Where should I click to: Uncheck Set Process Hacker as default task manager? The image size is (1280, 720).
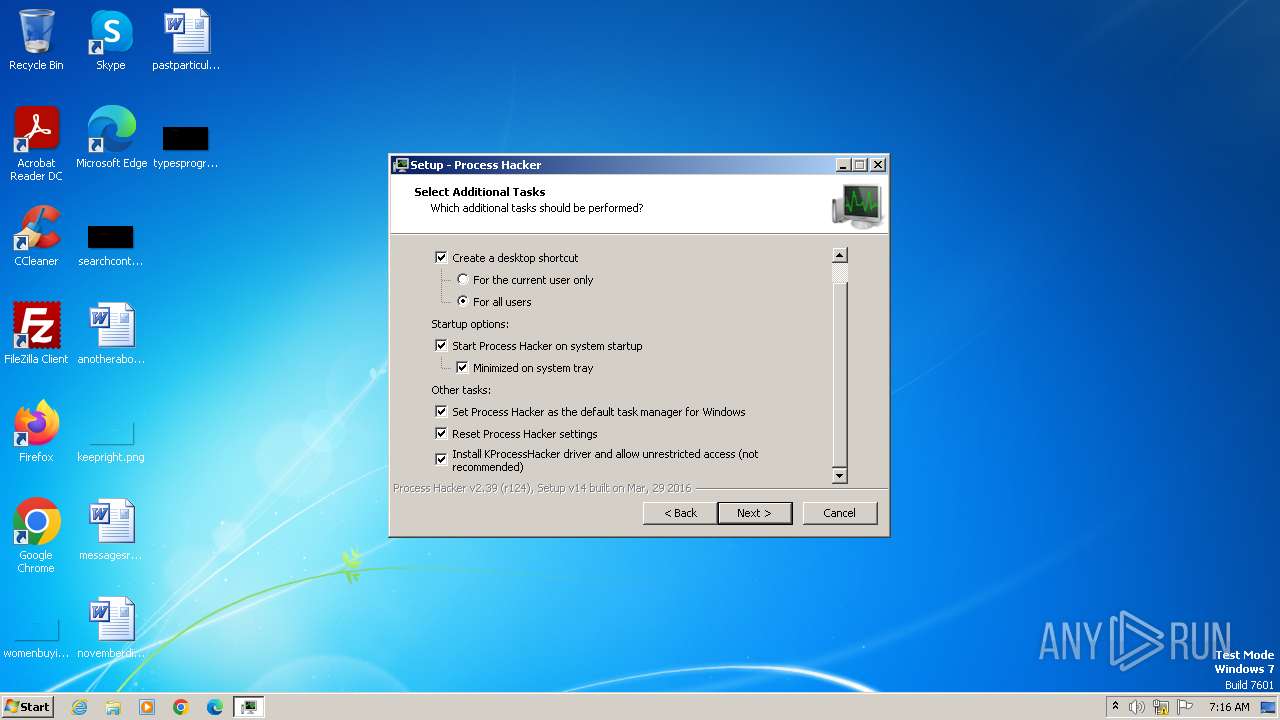click(441, 412)
